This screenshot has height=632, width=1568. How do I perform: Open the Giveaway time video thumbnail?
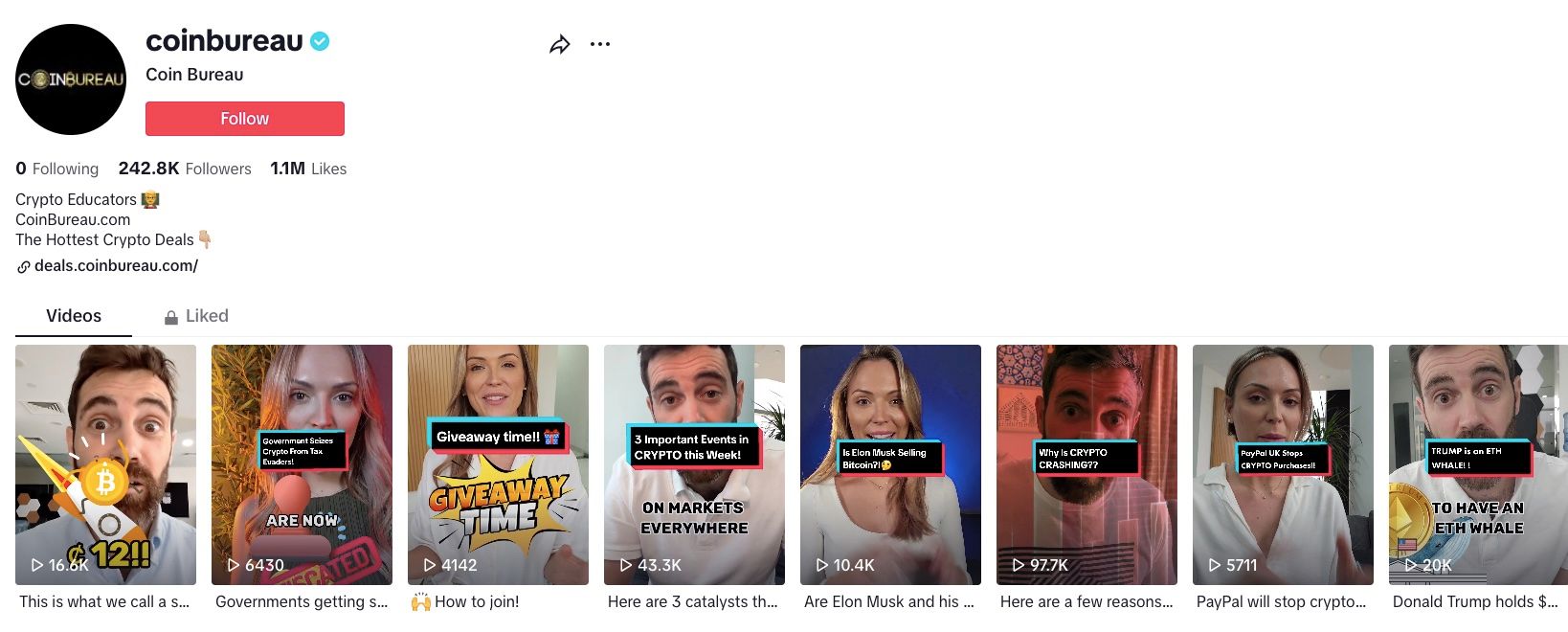coord(498,464)
